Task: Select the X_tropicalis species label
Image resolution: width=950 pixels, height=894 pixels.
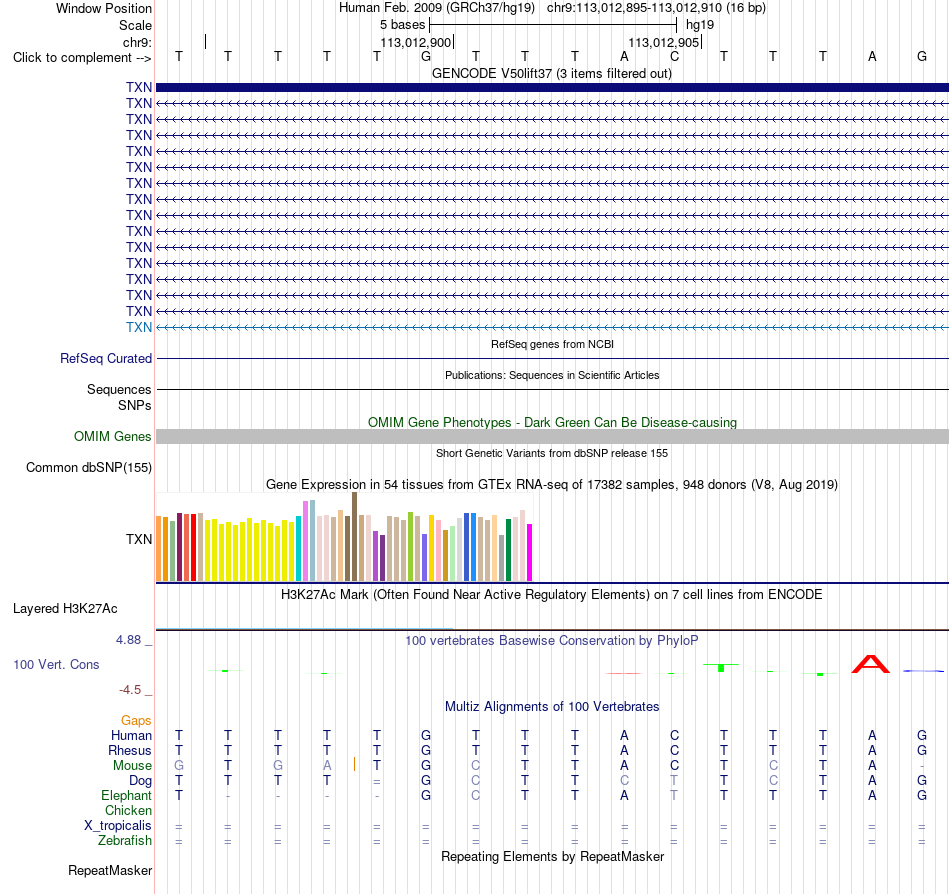Action: (x=118, y=826)
